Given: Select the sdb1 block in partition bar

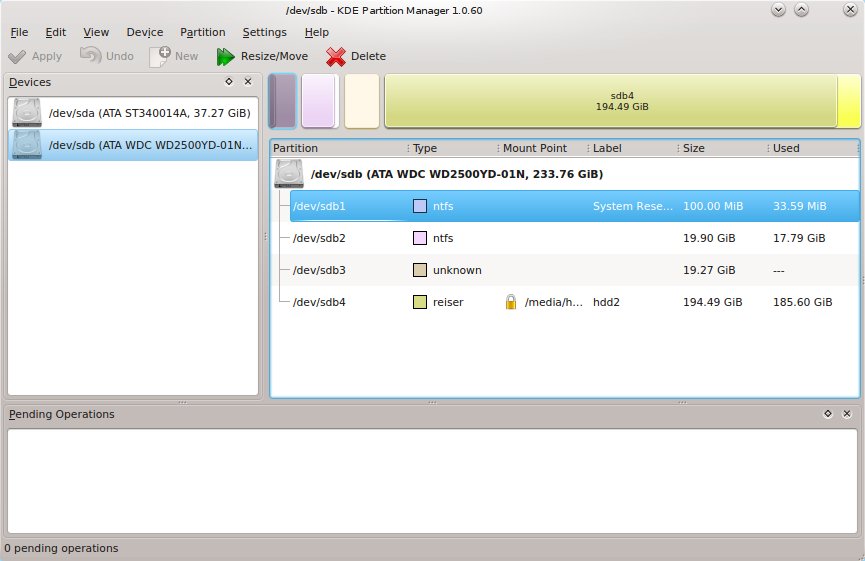Looking at the screenshot, I should [282, 101].
